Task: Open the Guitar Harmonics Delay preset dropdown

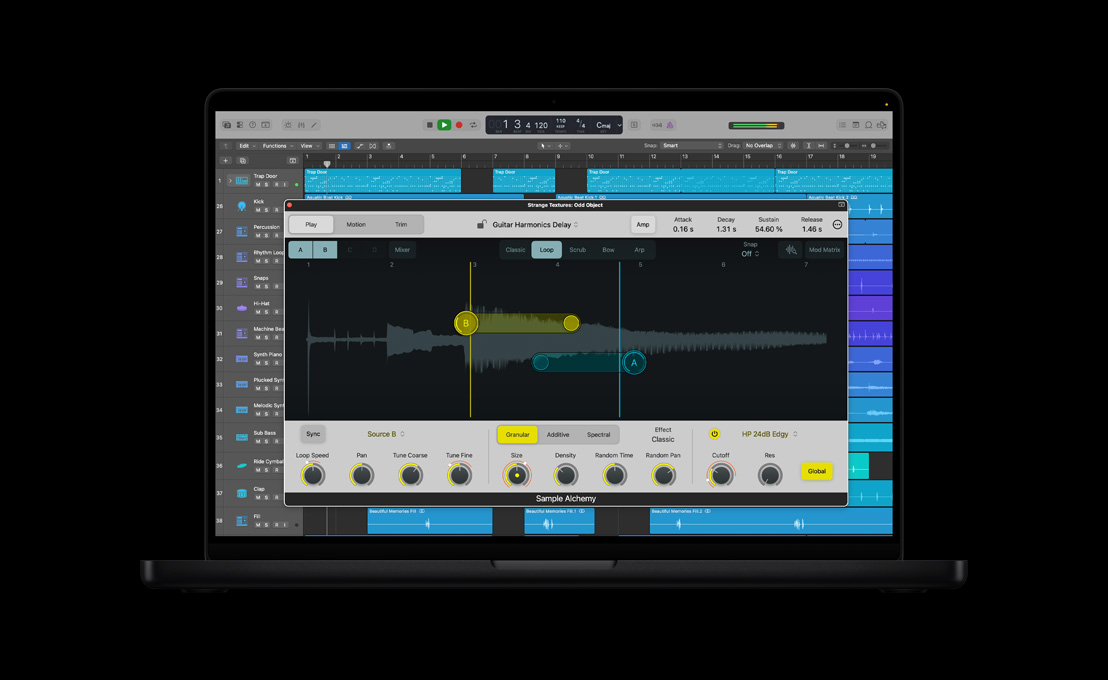Action: pyautogui.click(x=533, y=224)
